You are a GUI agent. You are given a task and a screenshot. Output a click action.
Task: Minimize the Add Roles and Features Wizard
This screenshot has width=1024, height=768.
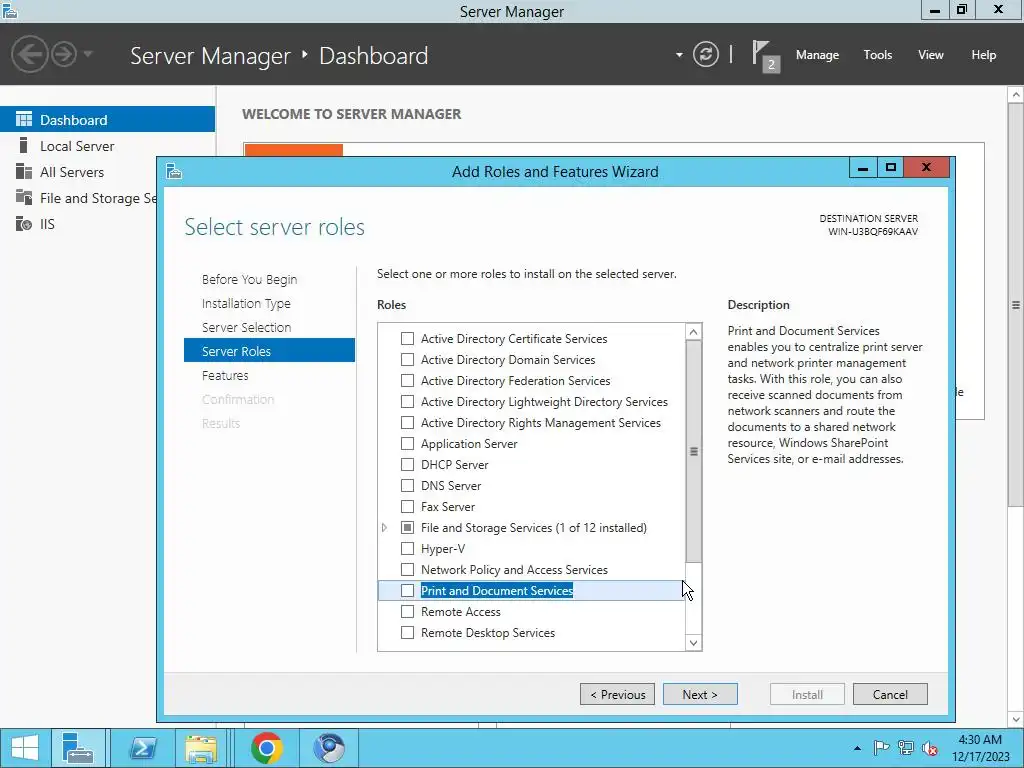tap(863, 168)
